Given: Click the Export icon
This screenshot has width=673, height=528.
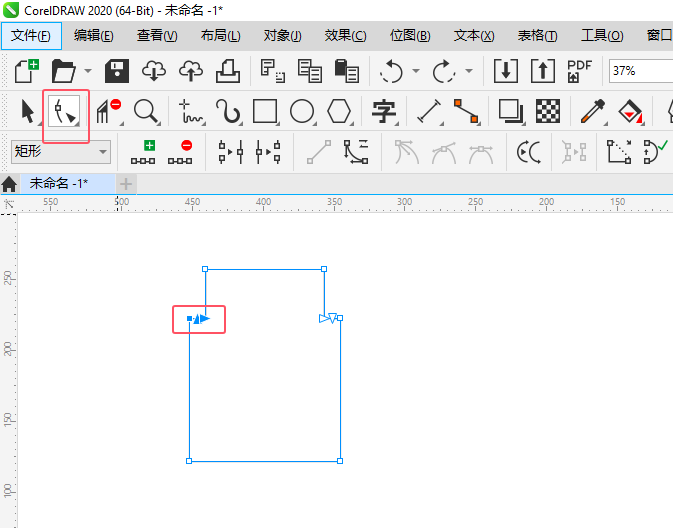Looking at the screenshot, I should tap(543, 71).
